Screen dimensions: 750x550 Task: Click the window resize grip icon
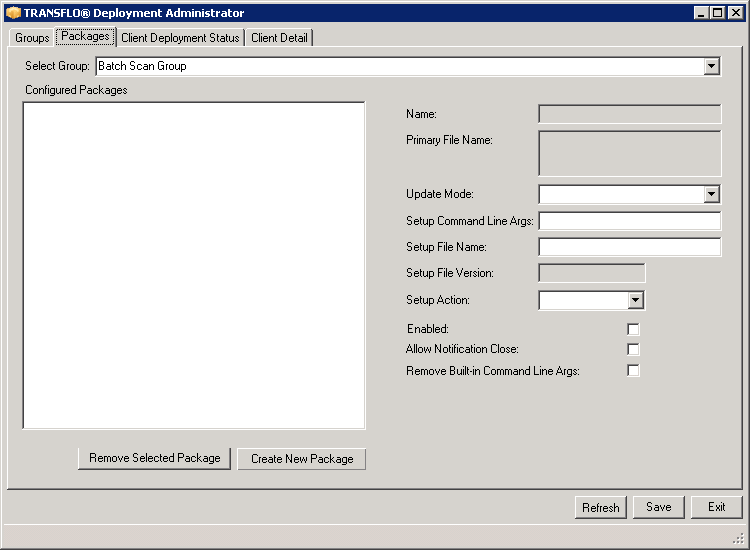coord(739,539)
